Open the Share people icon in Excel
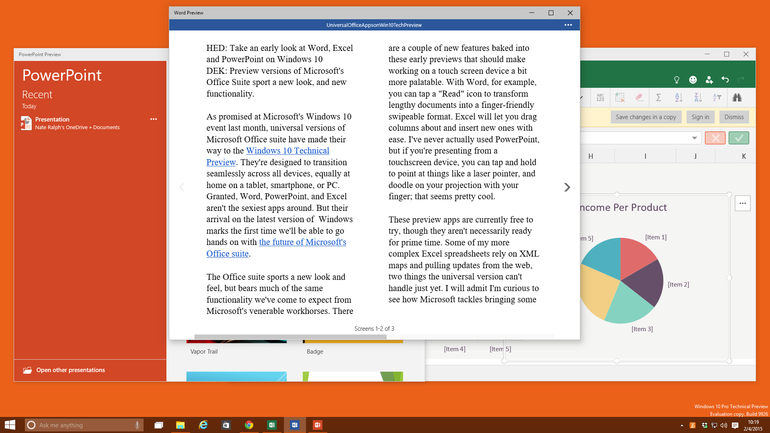This screenshot has height=433, width=770. 709,80
